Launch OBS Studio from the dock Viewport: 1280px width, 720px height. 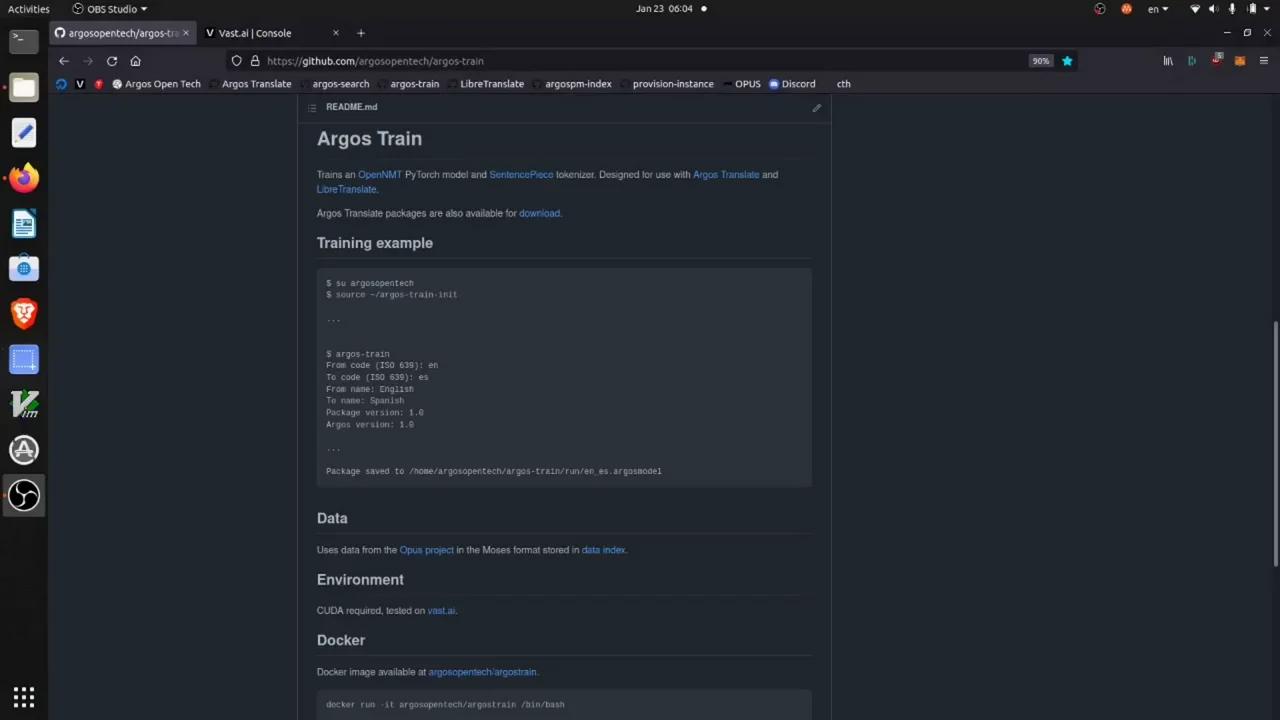point(24,495)
